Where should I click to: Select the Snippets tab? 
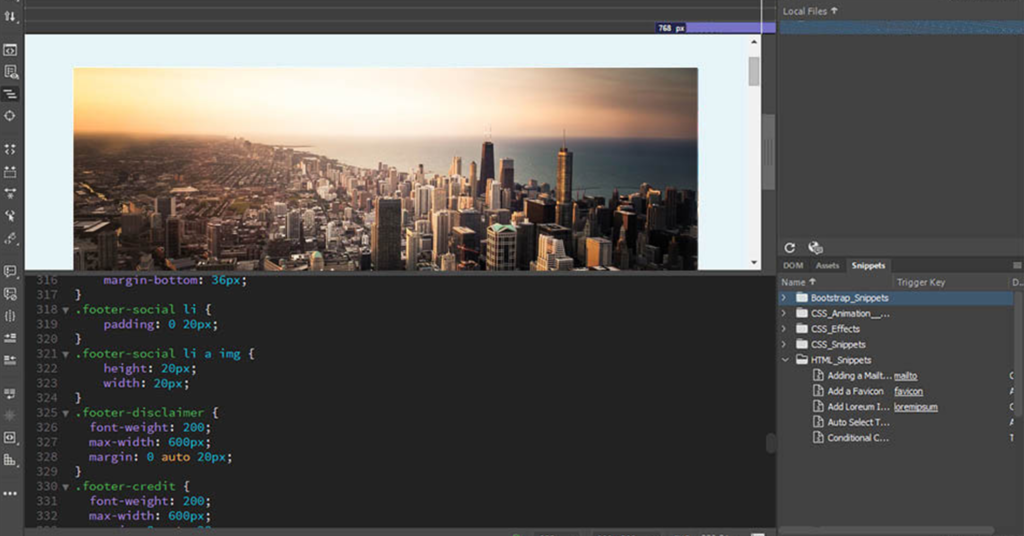[x=868, y=266]
